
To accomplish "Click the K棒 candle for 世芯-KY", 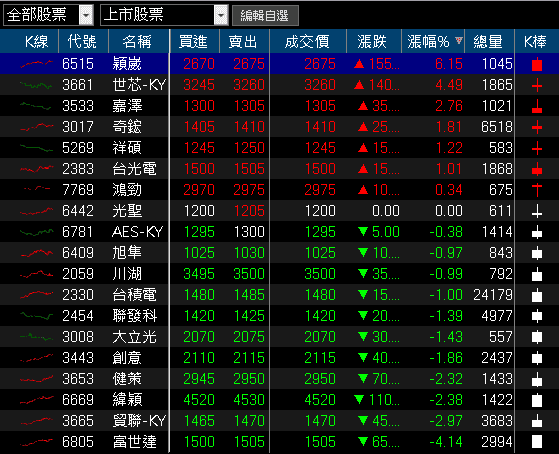I will pyautogui.click(x=537, y=86).
